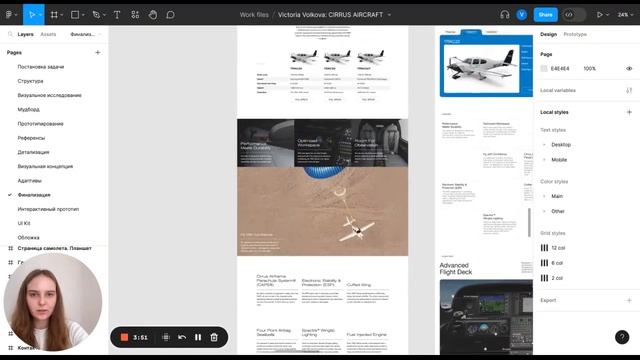Image resolution: width=640 pixels, height=360 pixels.
Task: Select the desert parachute aircraft image
Action: pyautogui.click(x=322, y=211)
